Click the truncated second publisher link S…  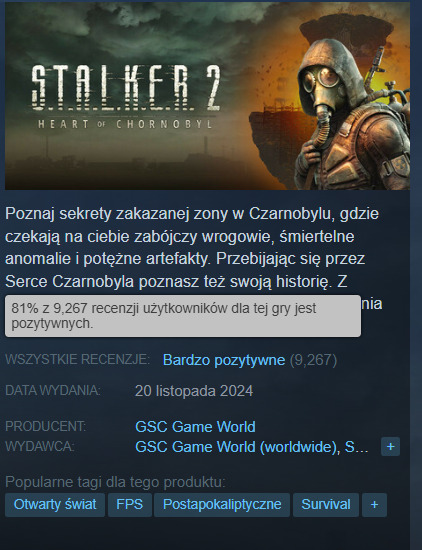click(356, 447)
